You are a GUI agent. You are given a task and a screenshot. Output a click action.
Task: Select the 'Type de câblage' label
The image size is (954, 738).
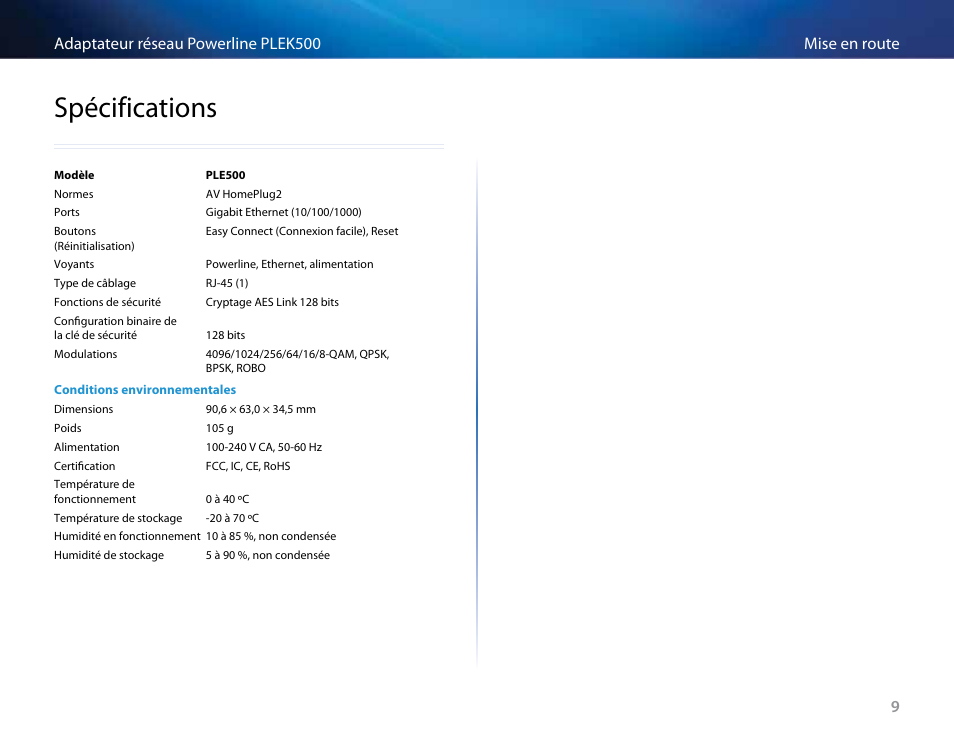click(95, 283)
